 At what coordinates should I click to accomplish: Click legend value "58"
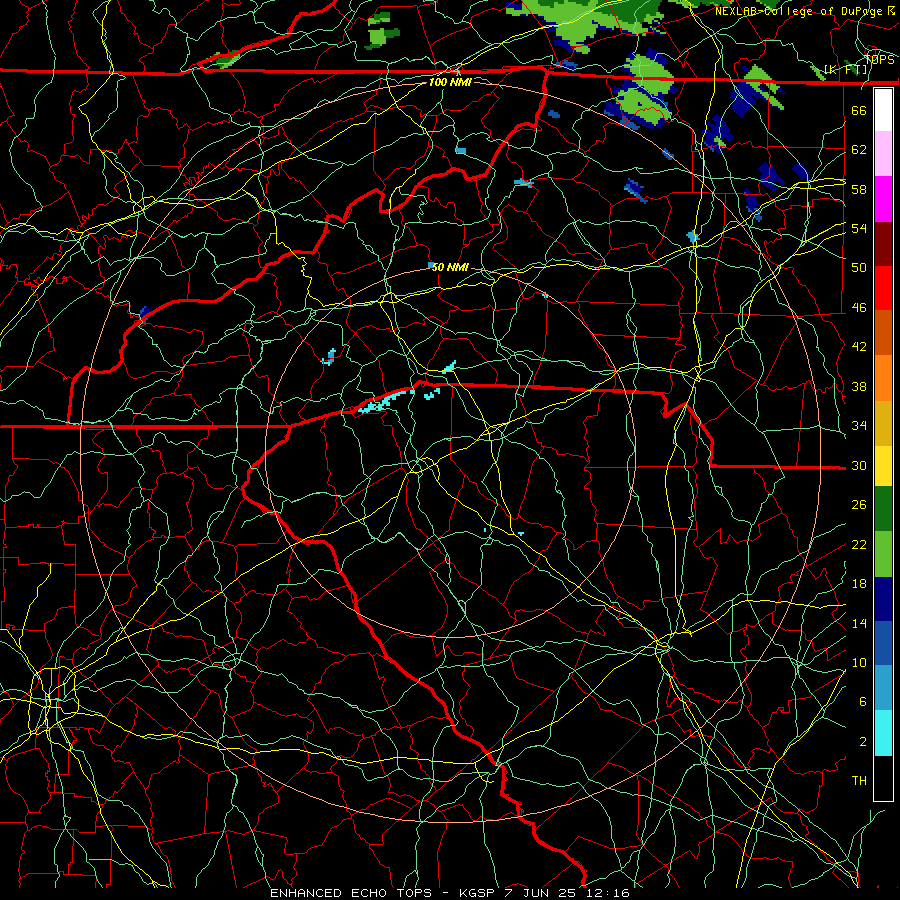tap(859, 189)
